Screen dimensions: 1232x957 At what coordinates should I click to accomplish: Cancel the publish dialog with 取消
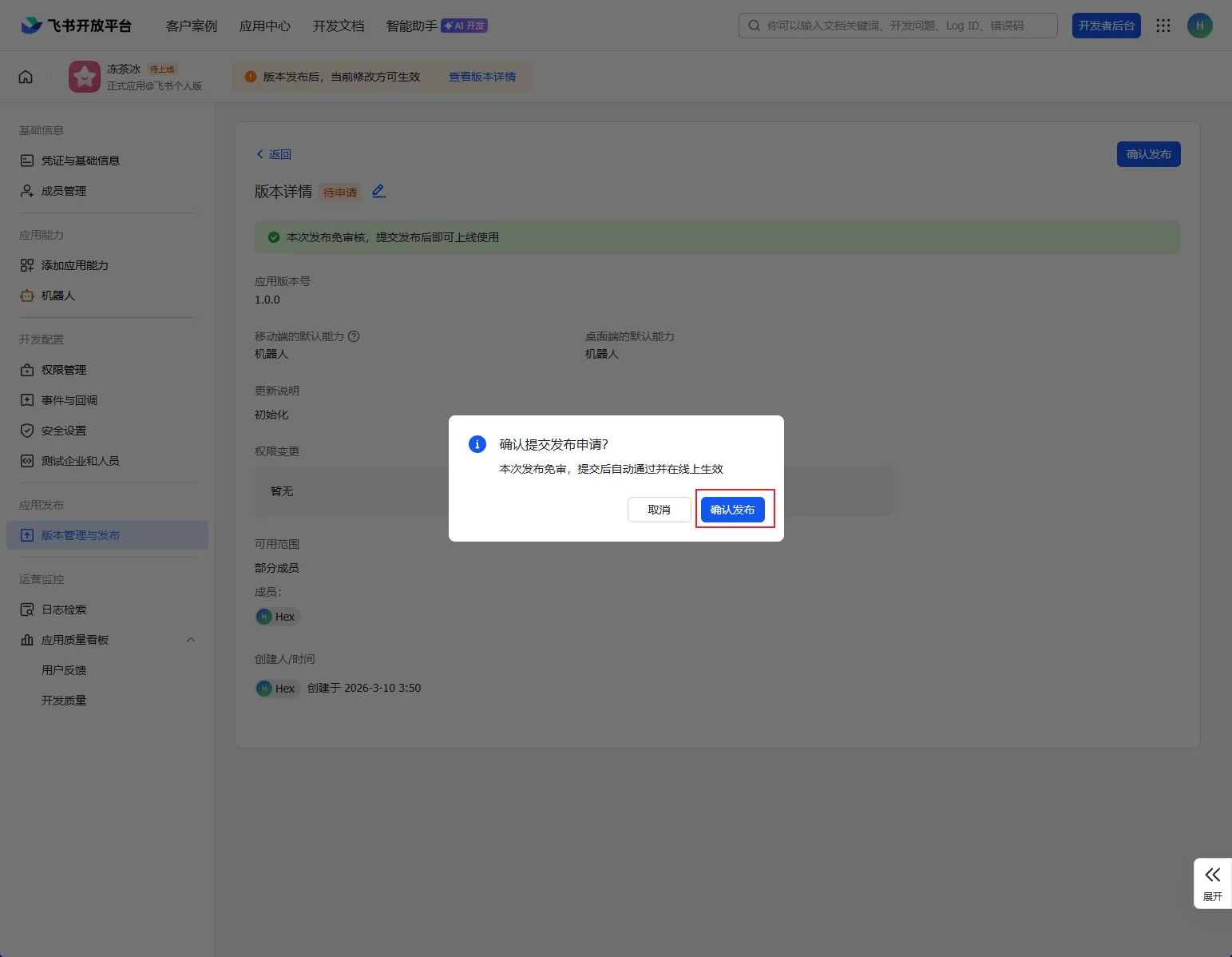click(659, 510)
